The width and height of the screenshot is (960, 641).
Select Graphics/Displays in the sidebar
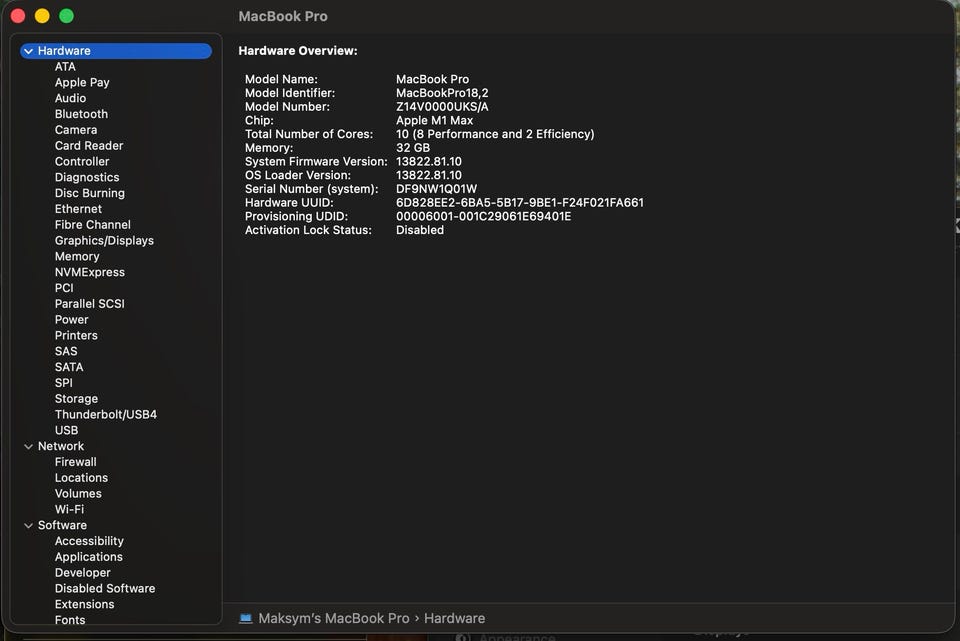[x=104, y=241]
